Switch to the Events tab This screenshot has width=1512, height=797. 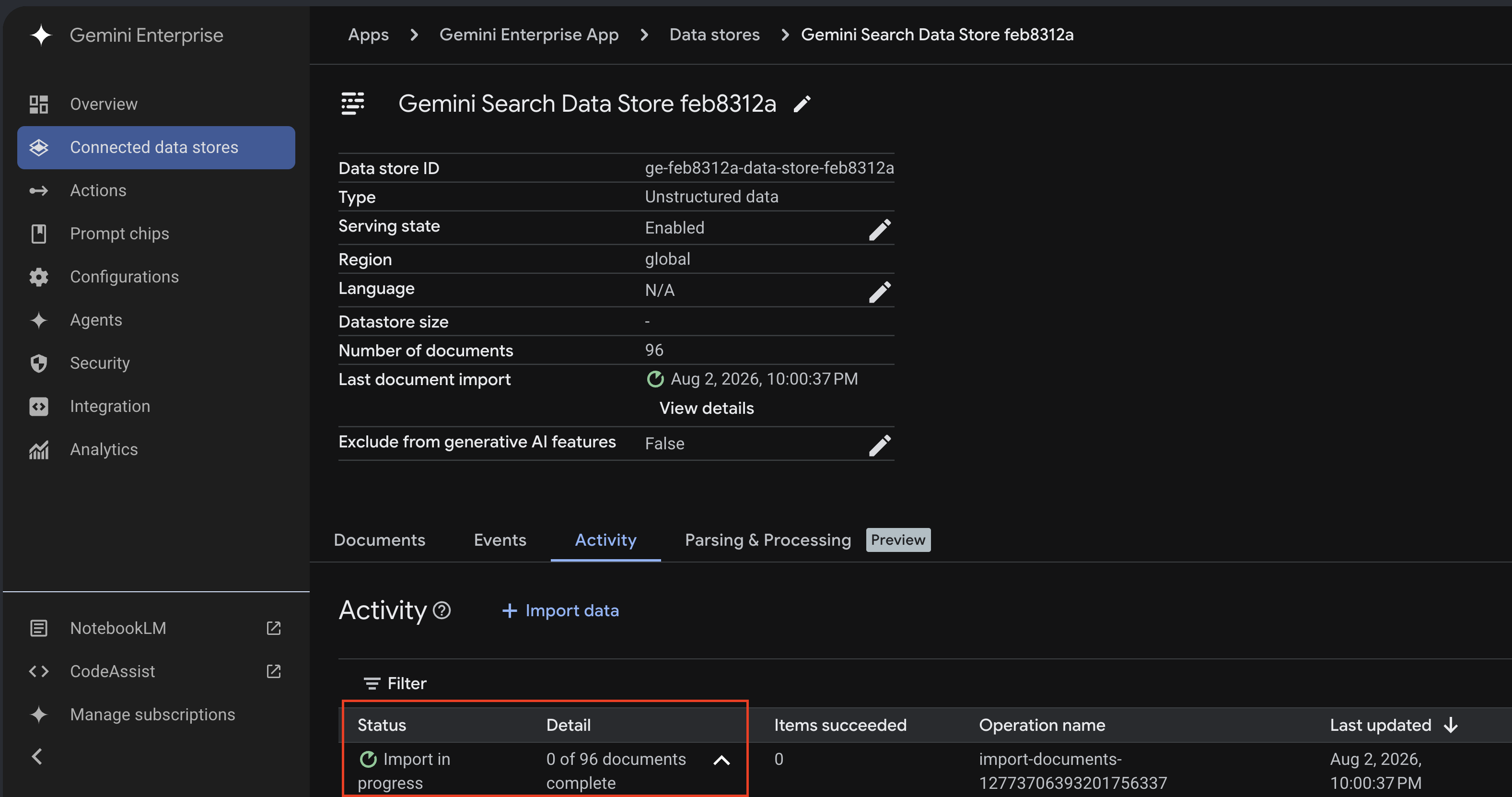coord(500,540)
